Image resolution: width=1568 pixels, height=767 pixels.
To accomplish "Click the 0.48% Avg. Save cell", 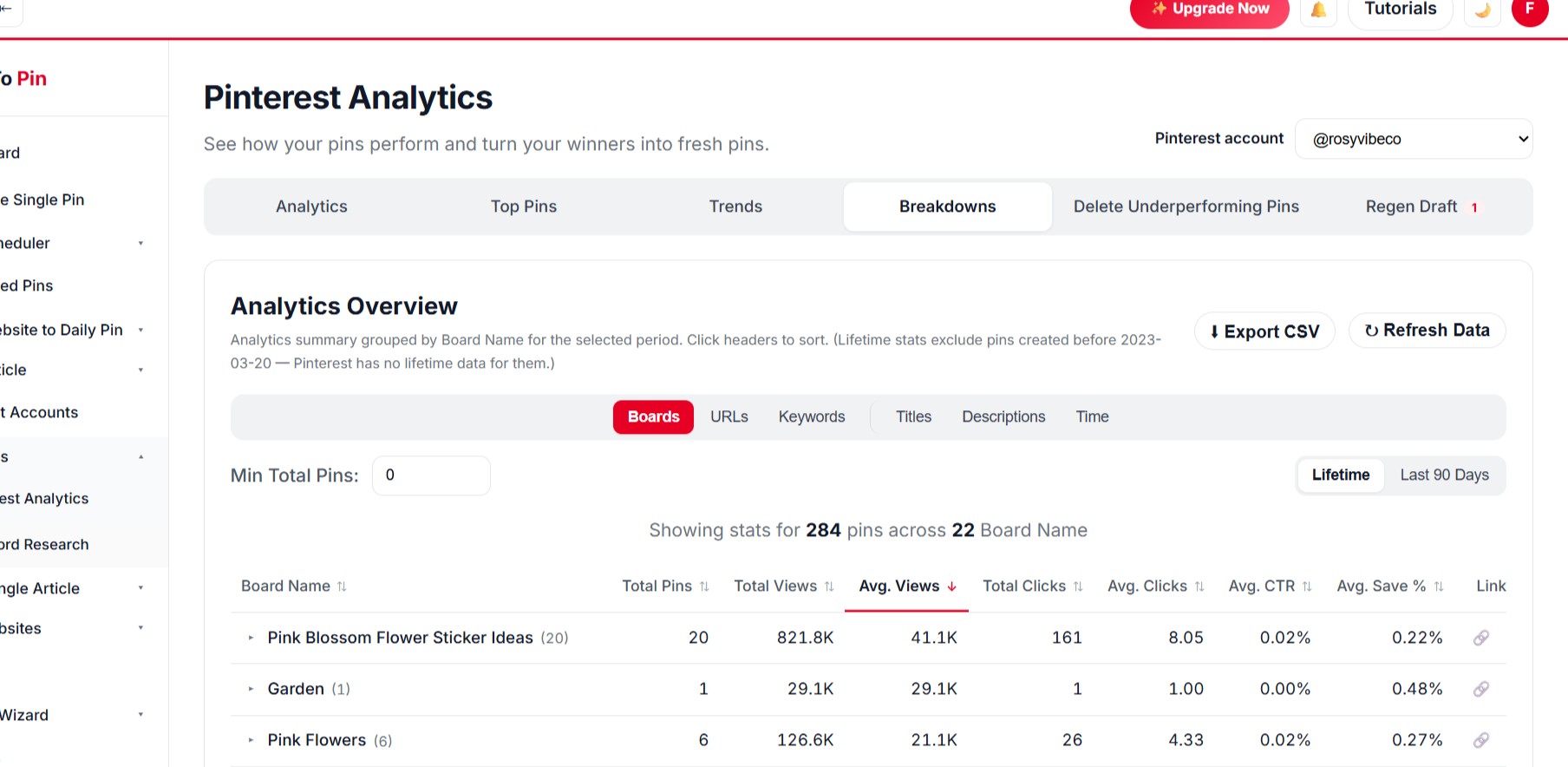I will pos(1417,689).
